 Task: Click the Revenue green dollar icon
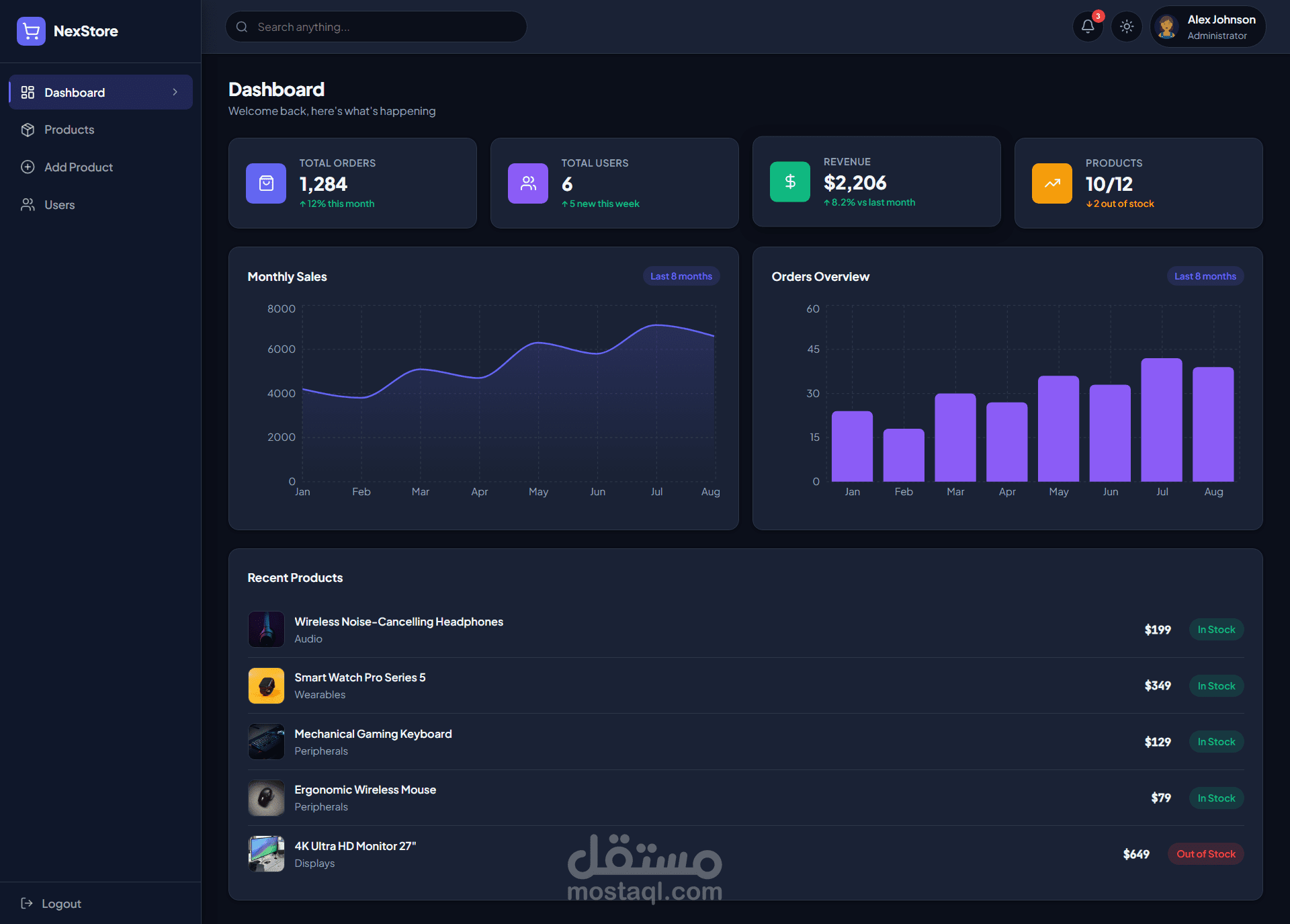coord(790,182)
